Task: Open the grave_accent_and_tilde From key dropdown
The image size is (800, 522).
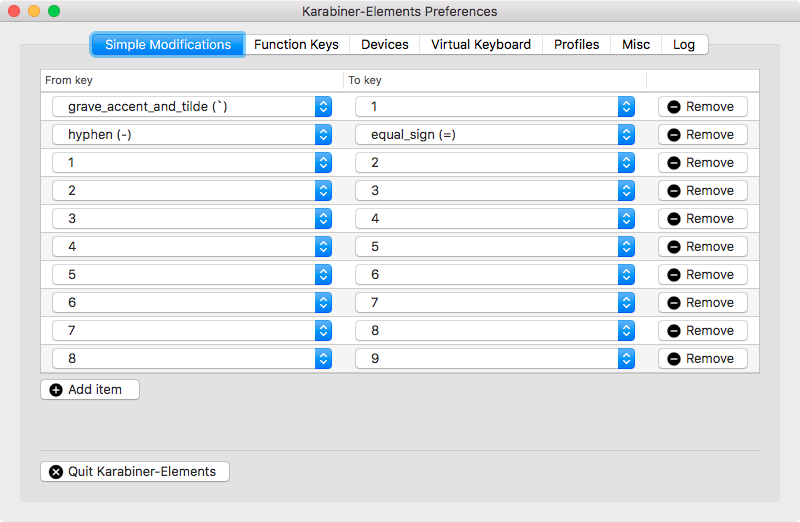Action: (x=192, y=107)
